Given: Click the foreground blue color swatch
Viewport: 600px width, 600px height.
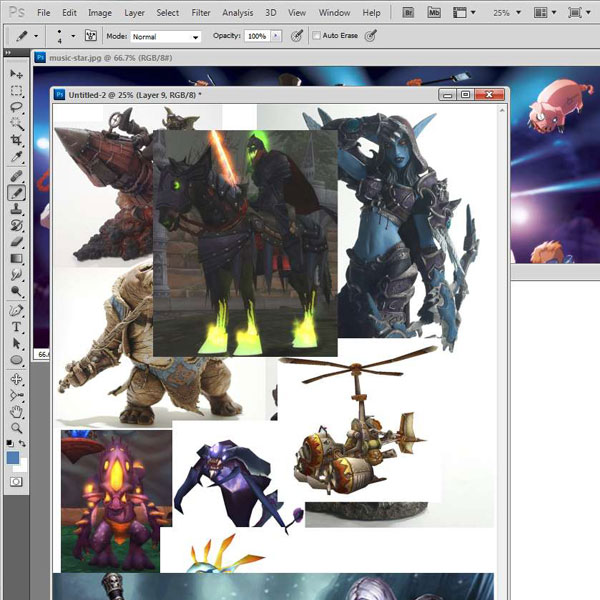Looking at the screenshot, I should (x=13, y=458).
